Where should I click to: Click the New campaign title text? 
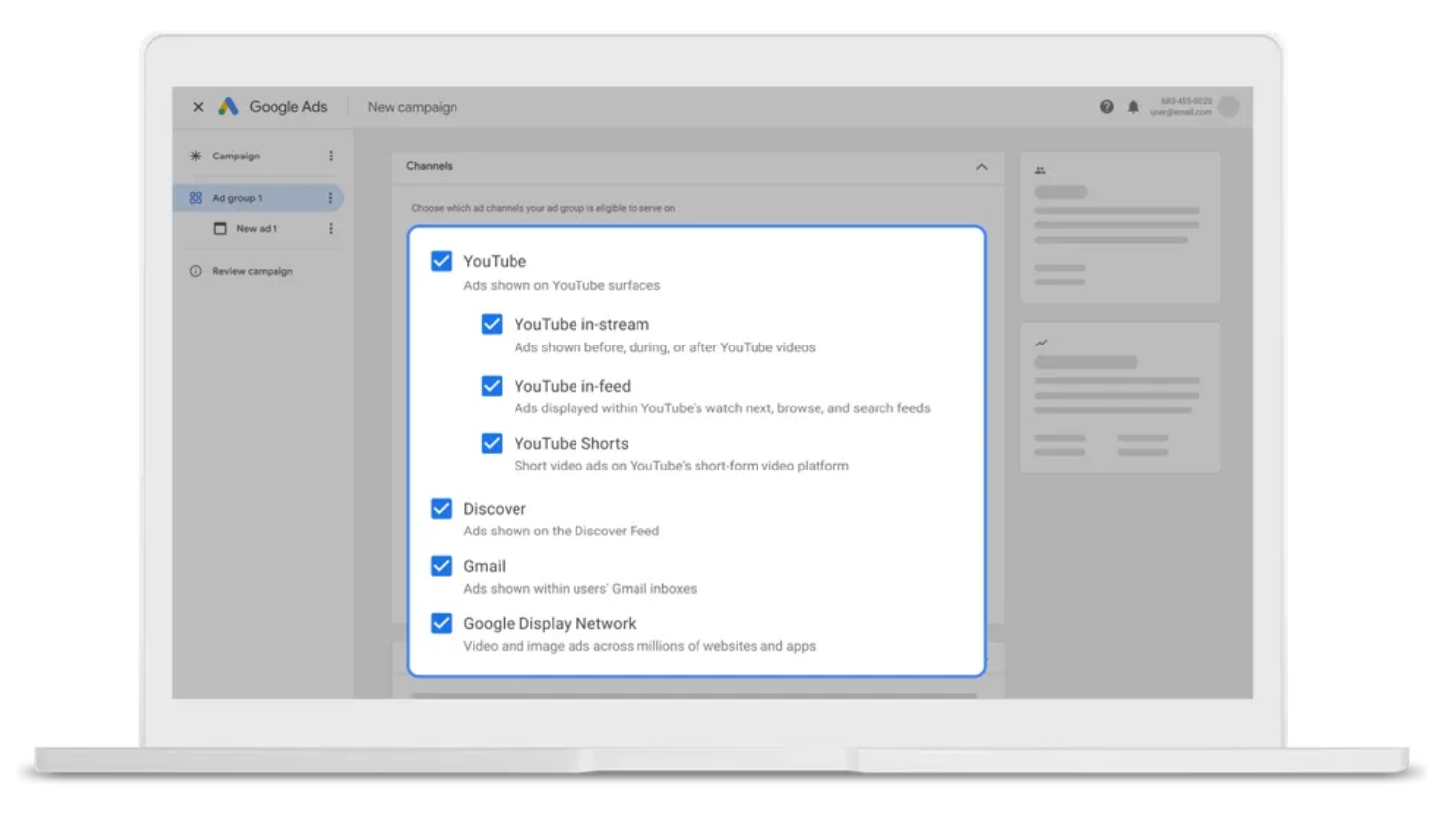(412, 107)
